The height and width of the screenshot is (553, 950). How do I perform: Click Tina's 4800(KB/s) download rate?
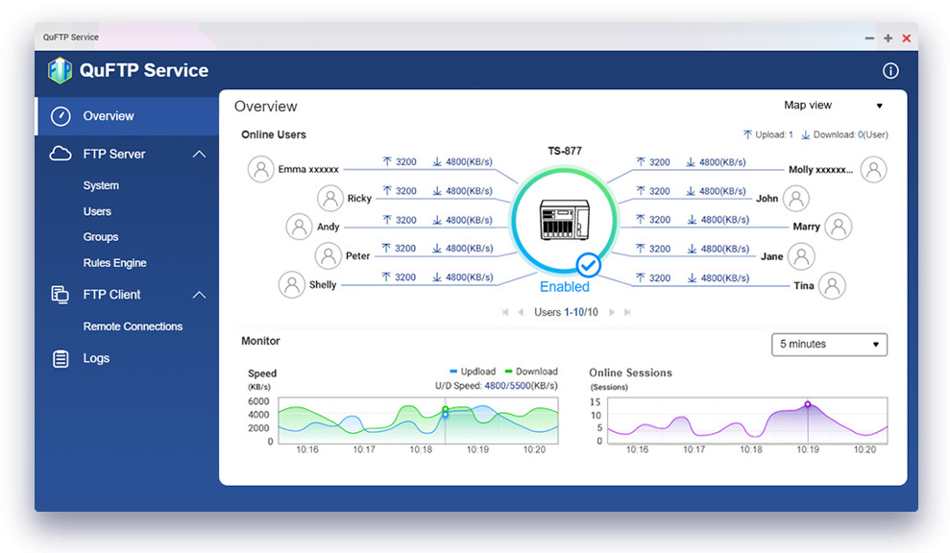pos(725,278)
